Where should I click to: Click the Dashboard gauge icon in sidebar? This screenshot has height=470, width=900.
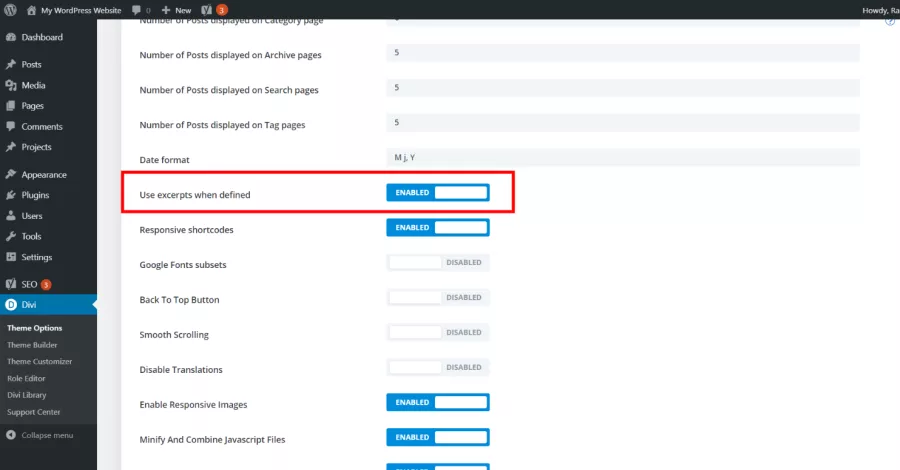click(x=11, y=37)
